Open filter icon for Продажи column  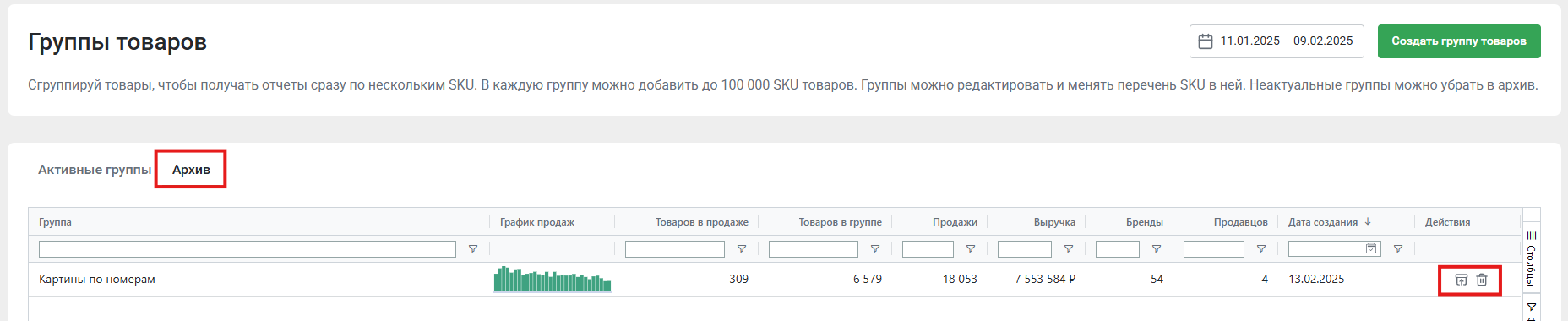(x=971, y=249)
